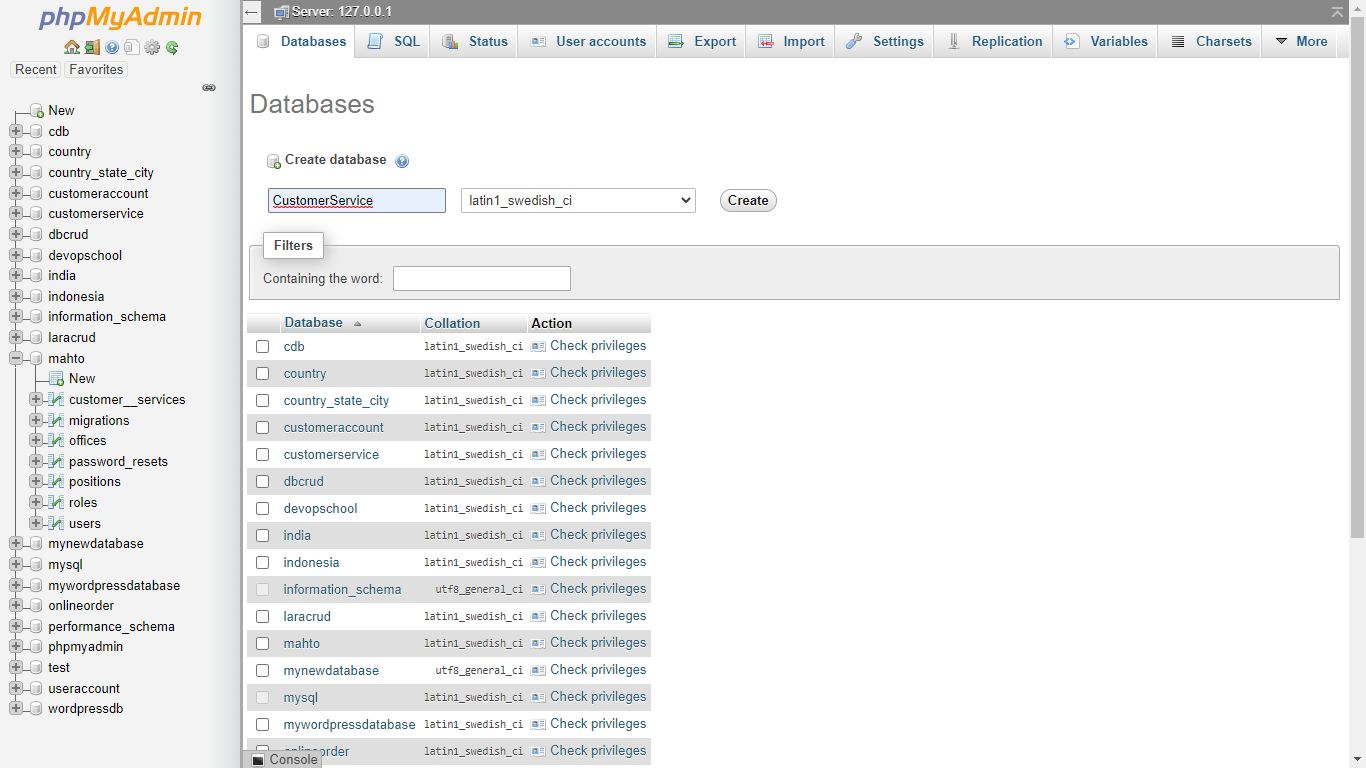The image size is (1366, 768).
Task: Expand the wordpressdb database in sidebar
Action: tap(16, 709)
